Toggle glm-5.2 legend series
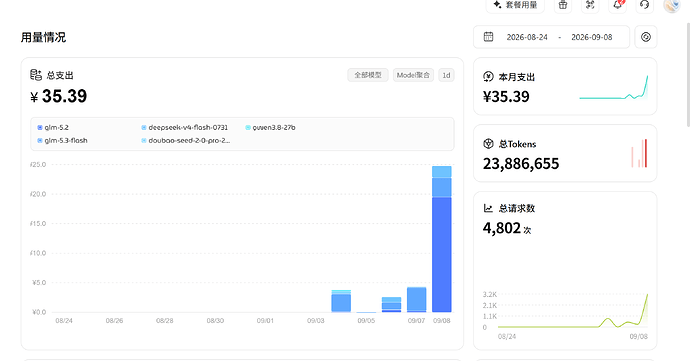 (53, 128)
